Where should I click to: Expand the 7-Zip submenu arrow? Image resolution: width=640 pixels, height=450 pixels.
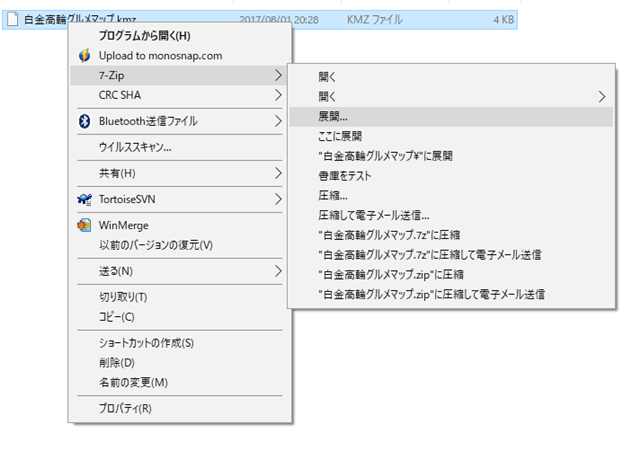tap(278, 75)
